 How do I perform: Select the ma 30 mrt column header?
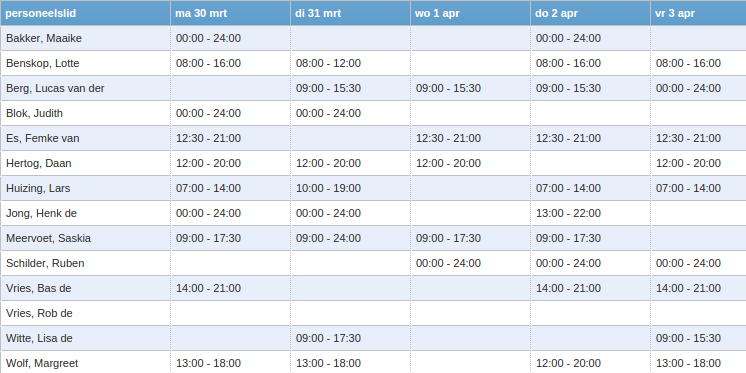(231, 13)
